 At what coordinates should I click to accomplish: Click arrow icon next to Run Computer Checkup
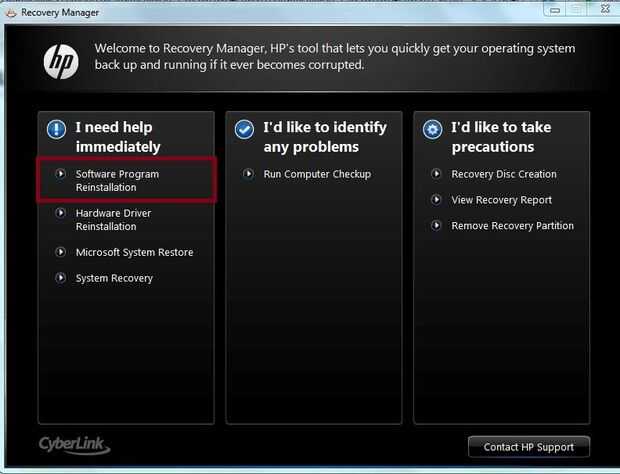pyautogui.click(x=249, y=174)
